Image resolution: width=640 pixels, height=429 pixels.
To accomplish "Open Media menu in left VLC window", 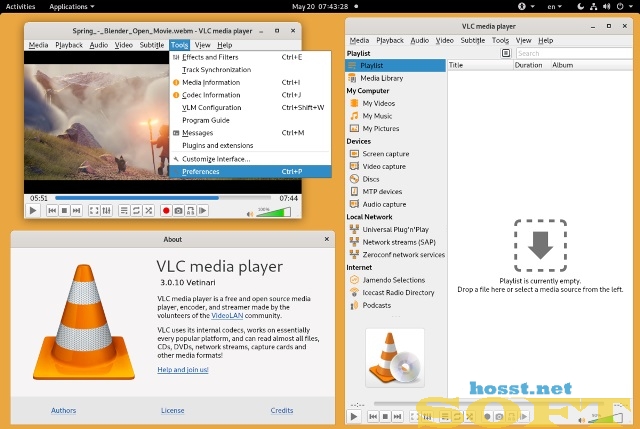I will (x=38, y=45).
